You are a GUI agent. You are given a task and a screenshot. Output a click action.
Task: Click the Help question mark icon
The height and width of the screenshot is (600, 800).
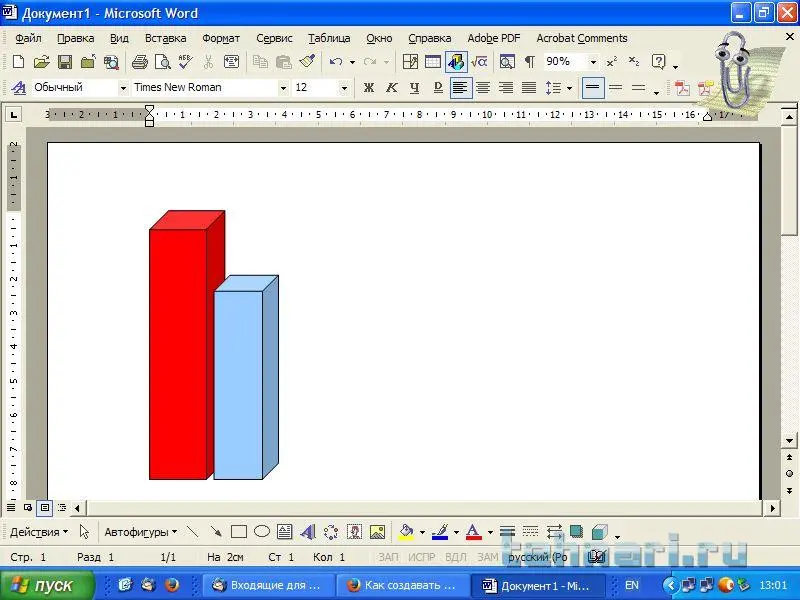coord(659,62)
